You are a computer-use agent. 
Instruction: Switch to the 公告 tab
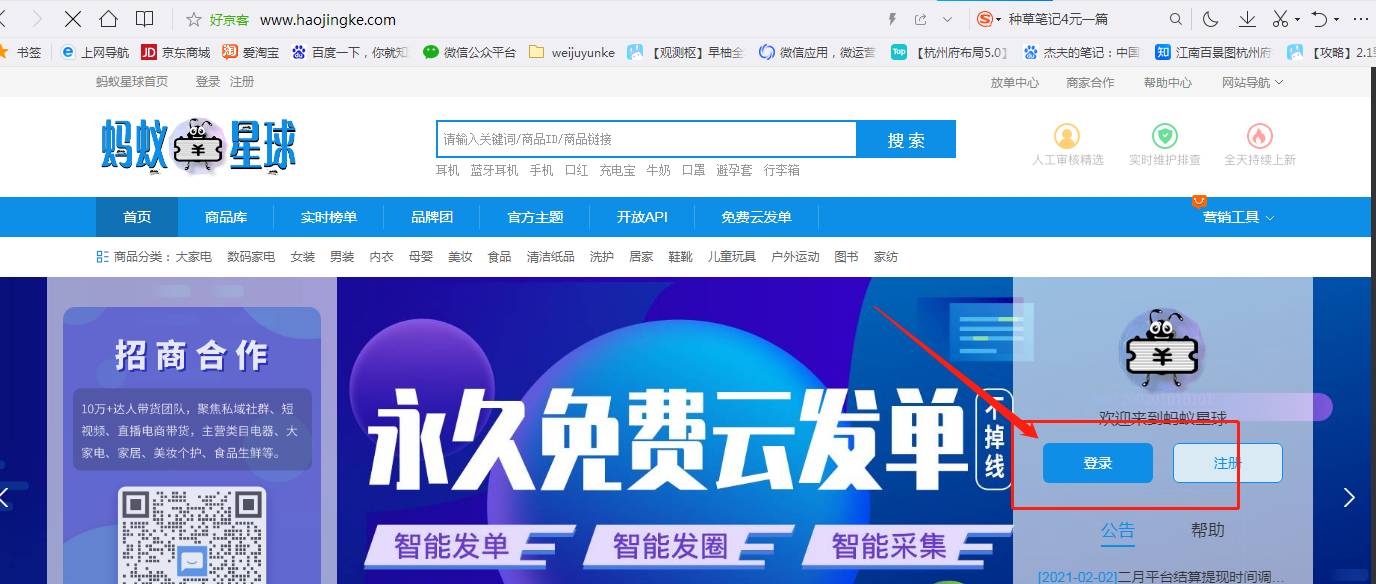click(x=1118, y=530)
